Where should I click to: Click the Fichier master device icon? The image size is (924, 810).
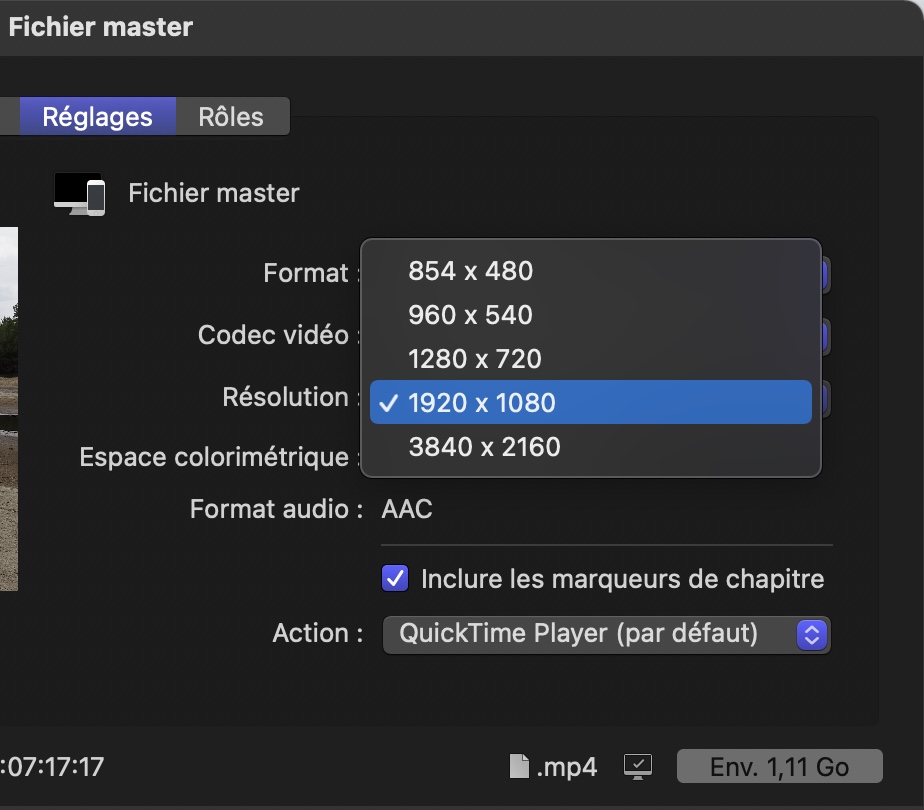coord(80,194)
